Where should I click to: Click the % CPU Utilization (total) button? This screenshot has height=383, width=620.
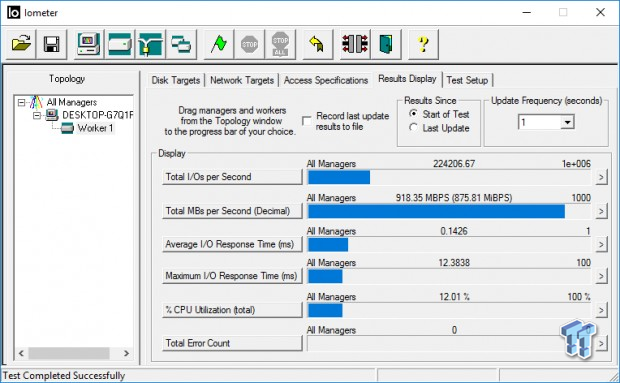(232, 309)
